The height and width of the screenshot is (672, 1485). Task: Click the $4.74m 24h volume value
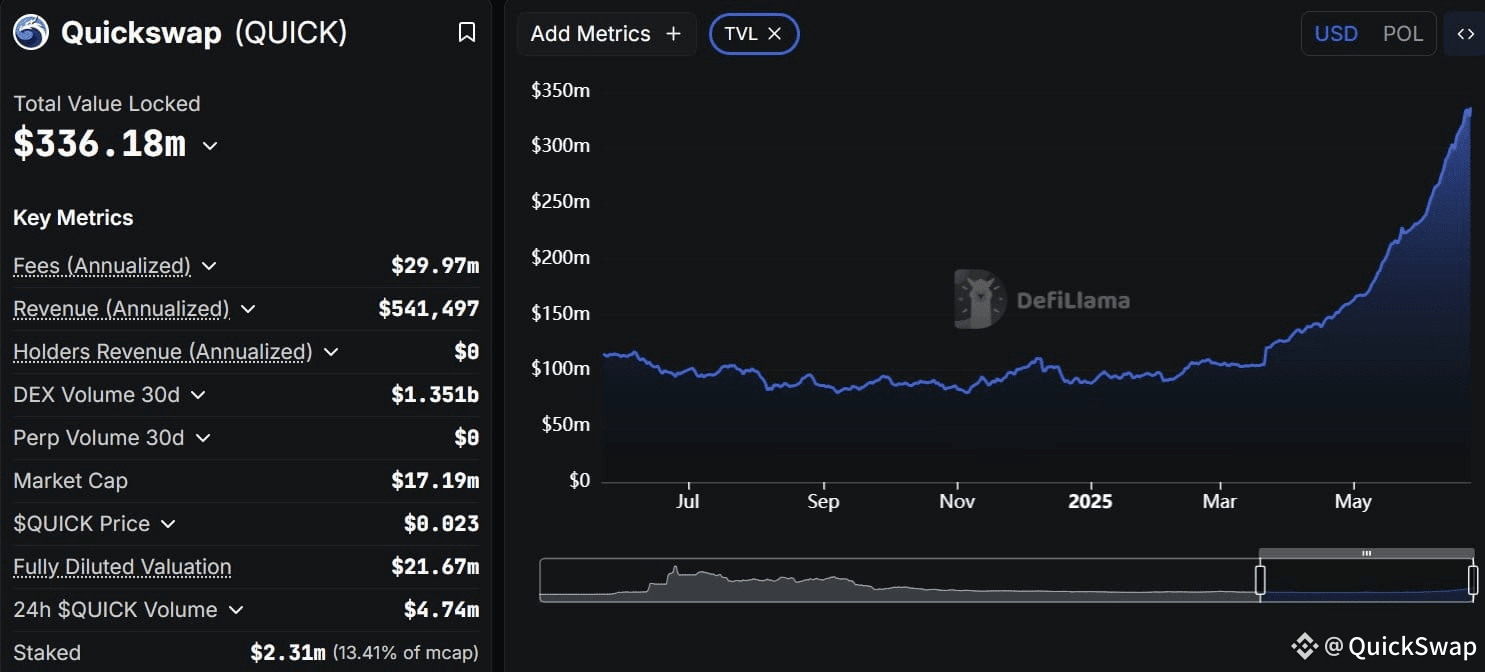point(442,610)
